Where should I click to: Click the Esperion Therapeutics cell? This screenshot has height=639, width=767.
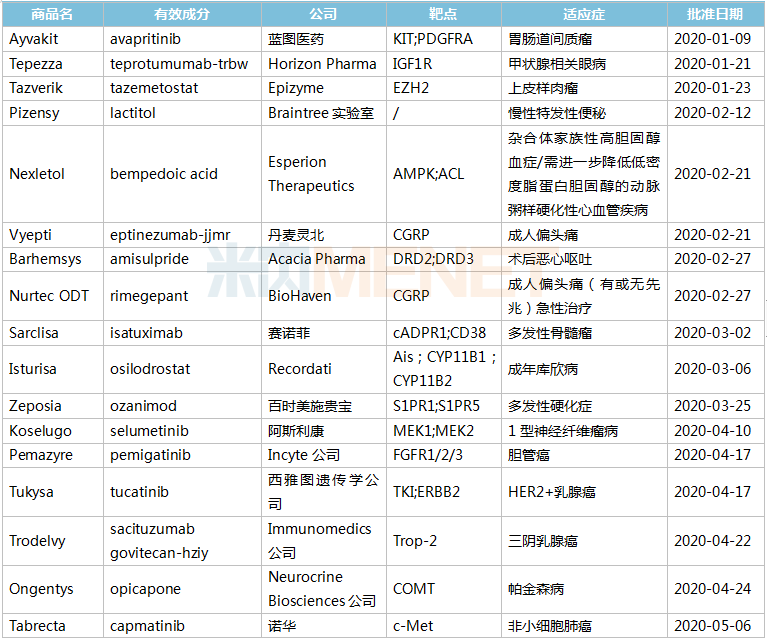pos(323,174)
